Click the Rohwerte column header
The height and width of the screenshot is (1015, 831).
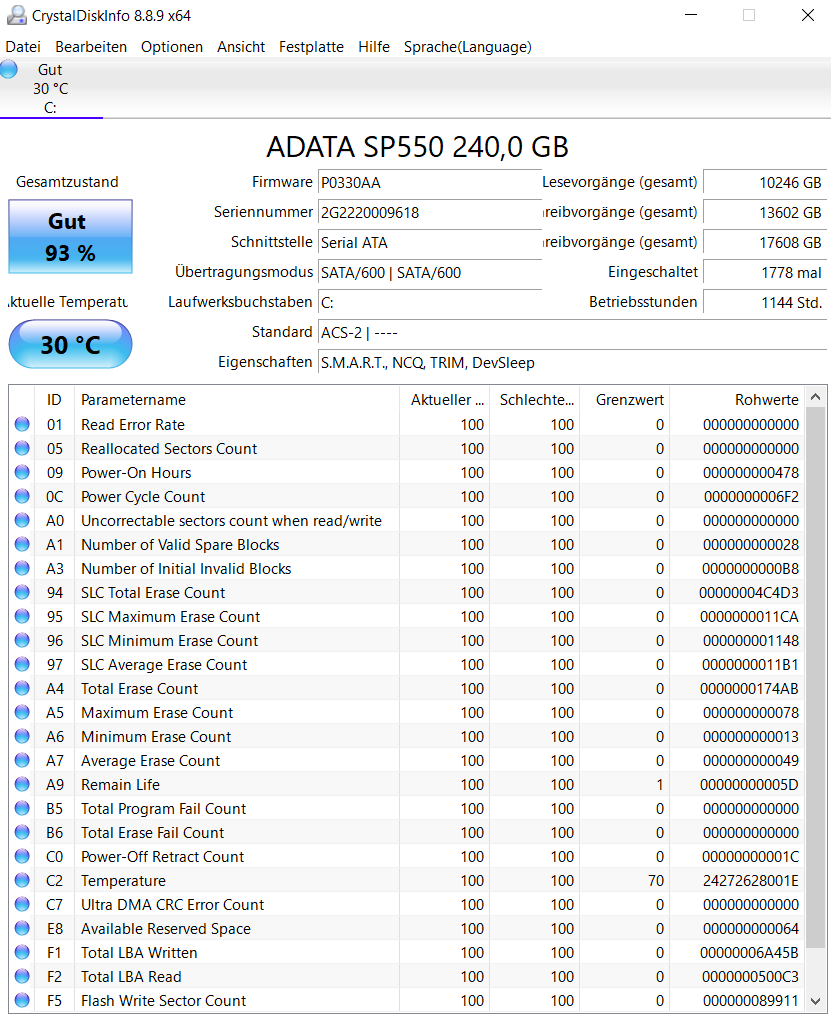pos(737,399)
